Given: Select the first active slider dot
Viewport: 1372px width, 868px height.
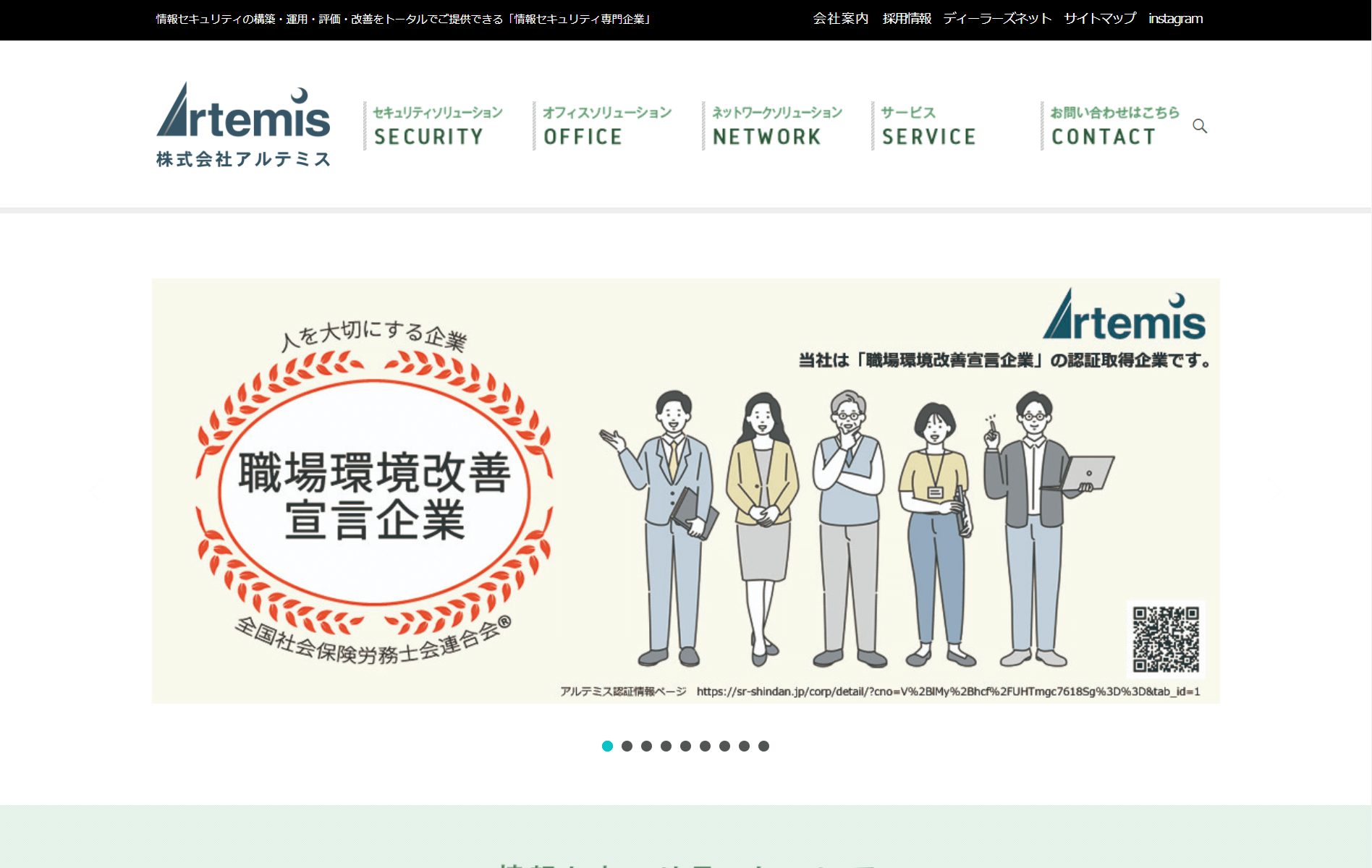Looking at the screenshot, I should (607, 746).
